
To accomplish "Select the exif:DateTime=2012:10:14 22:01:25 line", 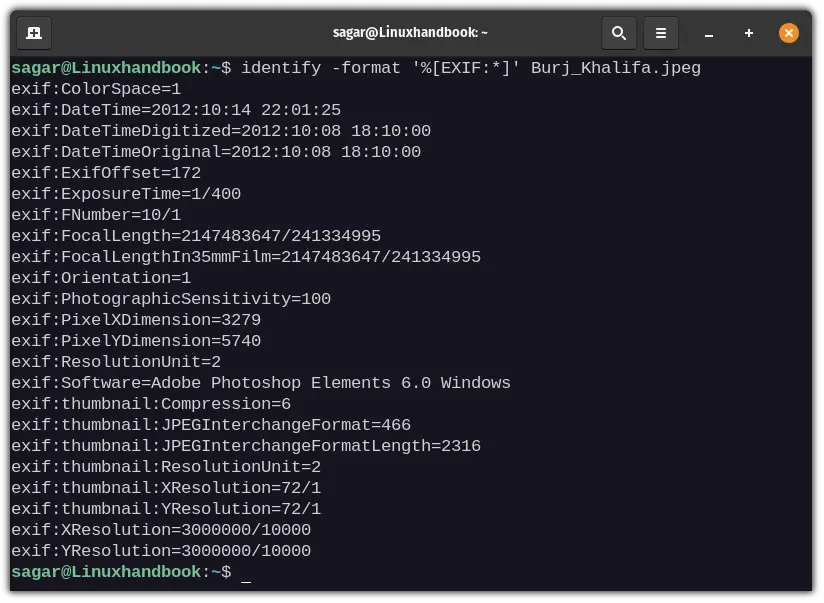I will (x=176, y=110).
